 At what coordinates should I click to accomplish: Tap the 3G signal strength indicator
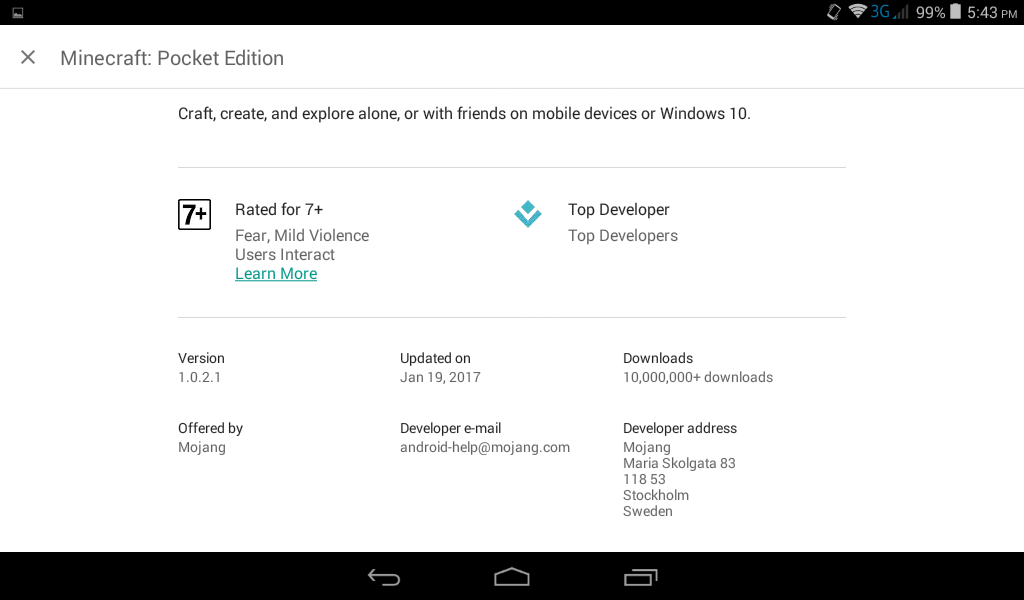click(889, 12)
